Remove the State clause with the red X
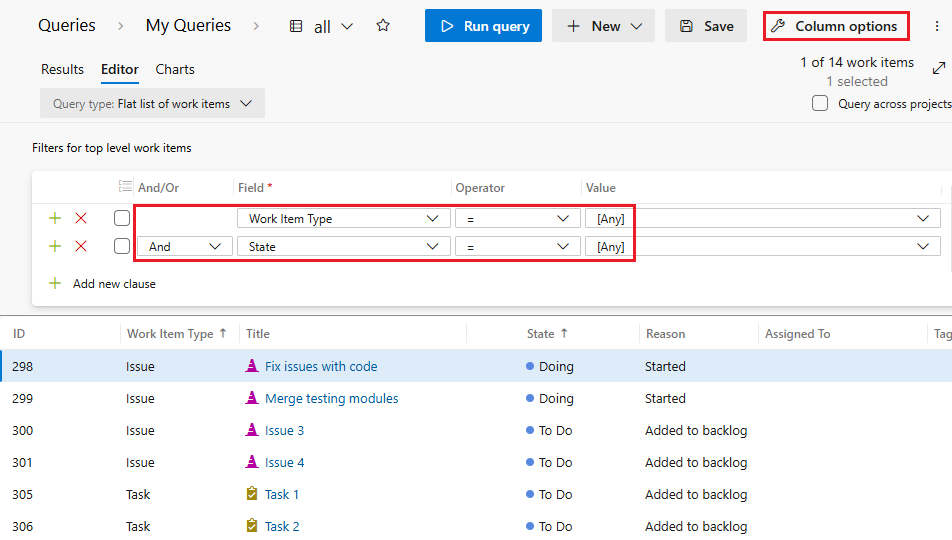The height and width of the screenshot is (540, 952). [81, 246]
